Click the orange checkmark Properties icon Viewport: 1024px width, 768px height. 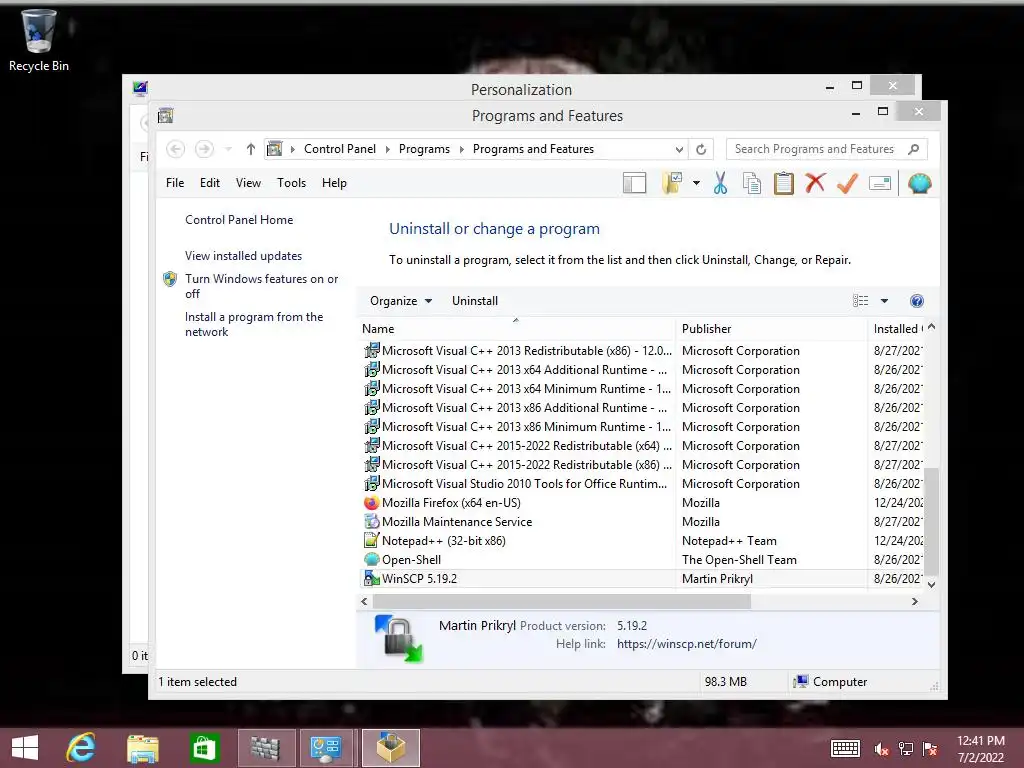point(847,184)
